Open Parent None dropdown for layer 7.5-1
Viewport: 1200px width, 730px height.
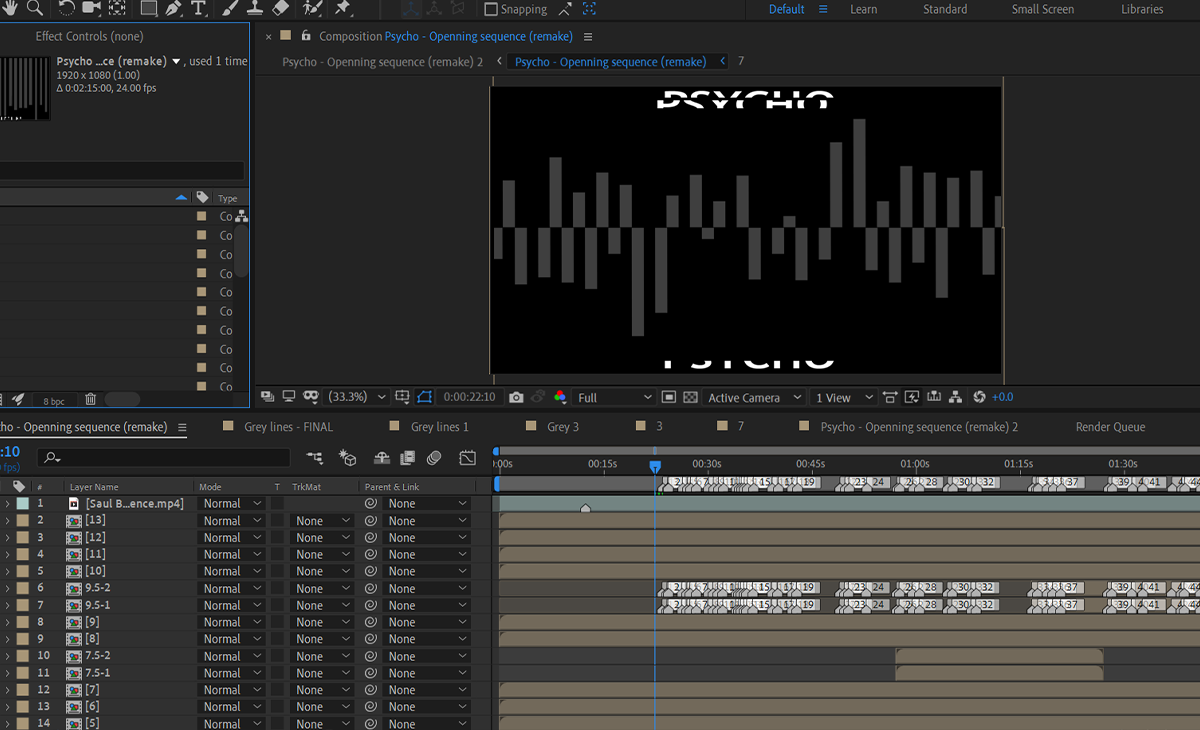[427, 673]
